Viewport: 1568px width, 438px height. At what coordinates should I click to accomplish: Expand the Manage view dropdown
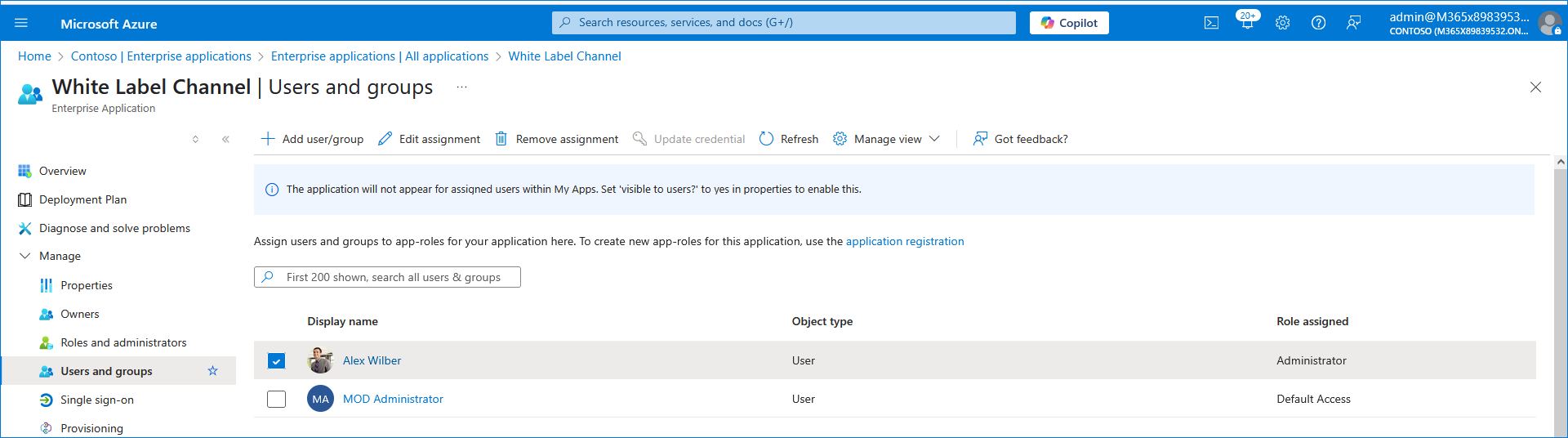934,139
